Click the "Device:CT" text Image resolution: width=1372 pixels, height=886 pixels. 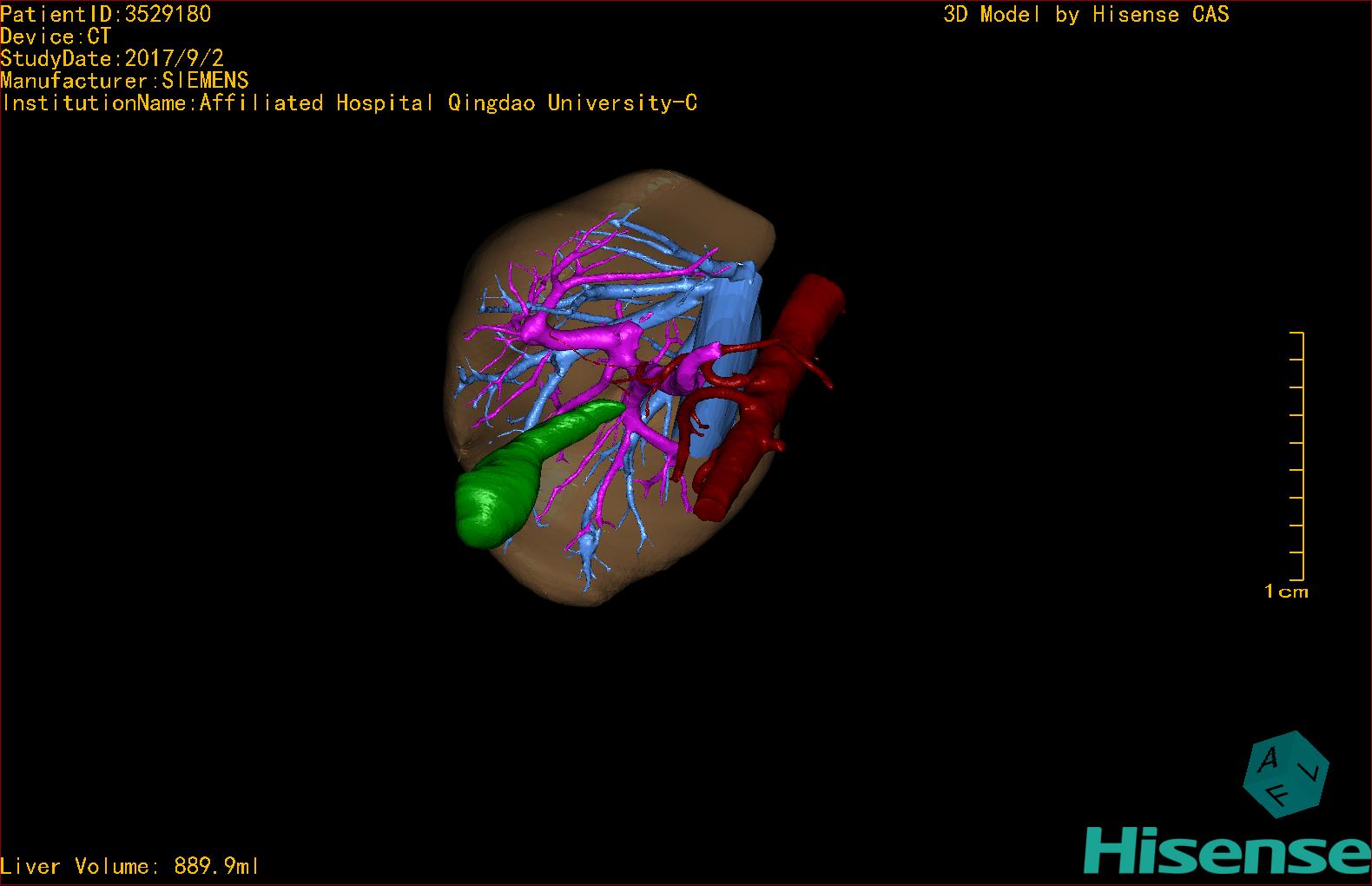click(56, 36)
